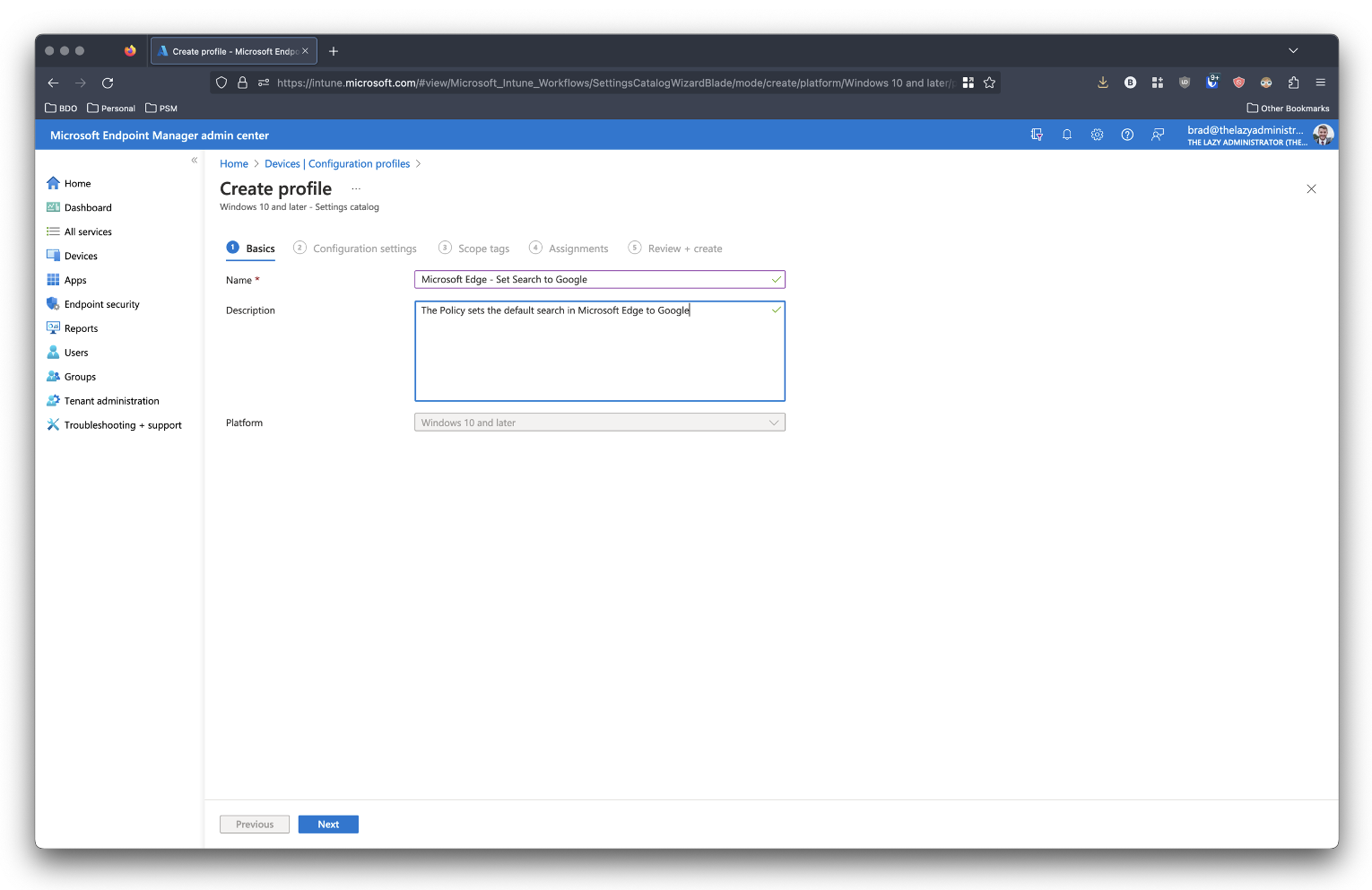Viewport: 1372px width, 890px height.
Task: Open All services list
Action: [79, 231]
